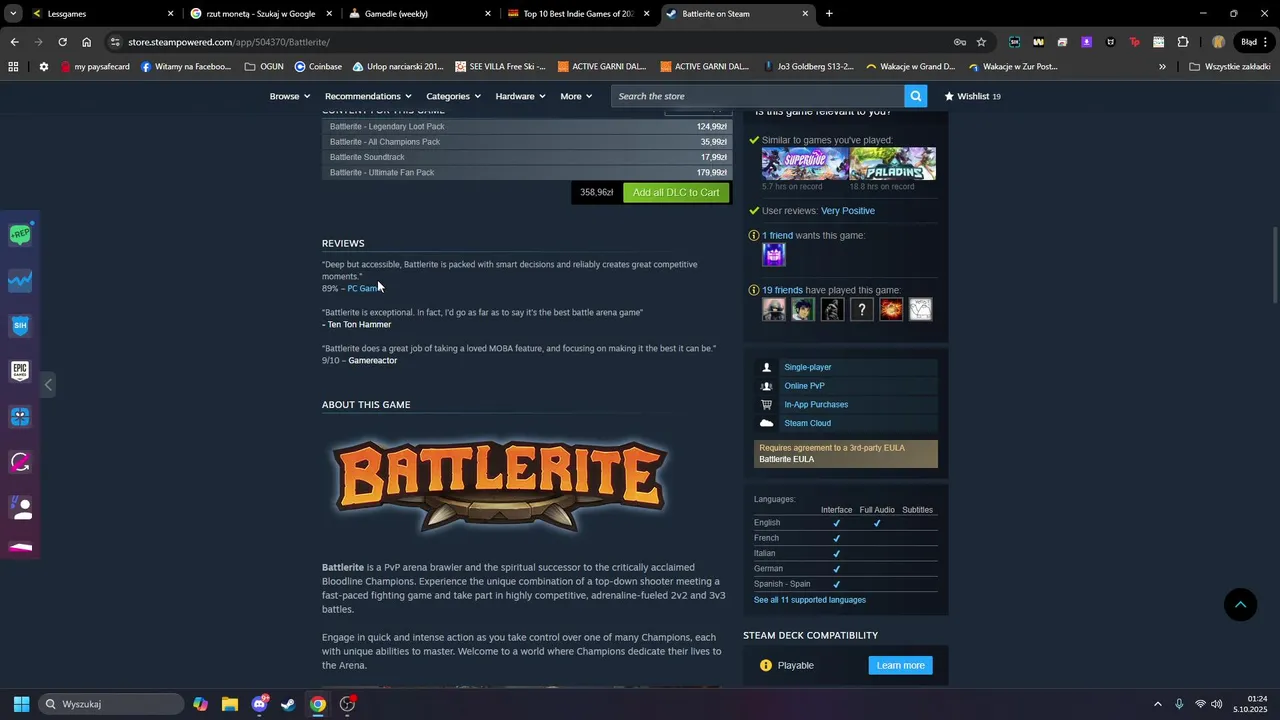Open the PC Gamer review link

click(x=363, y=288)
